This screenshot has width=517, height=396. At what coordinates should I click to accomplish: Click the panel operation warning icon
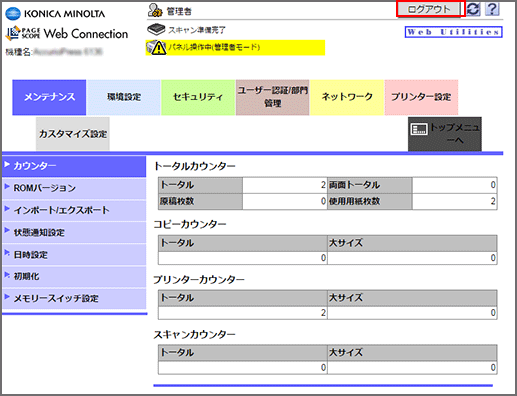coord(156,48)
